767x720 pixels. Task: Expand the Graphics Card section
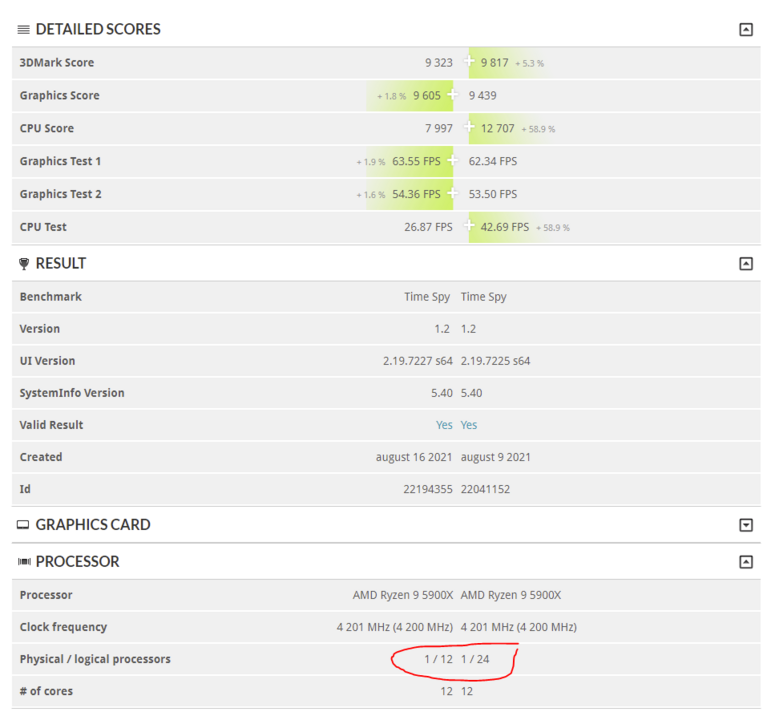coord(745,525)
